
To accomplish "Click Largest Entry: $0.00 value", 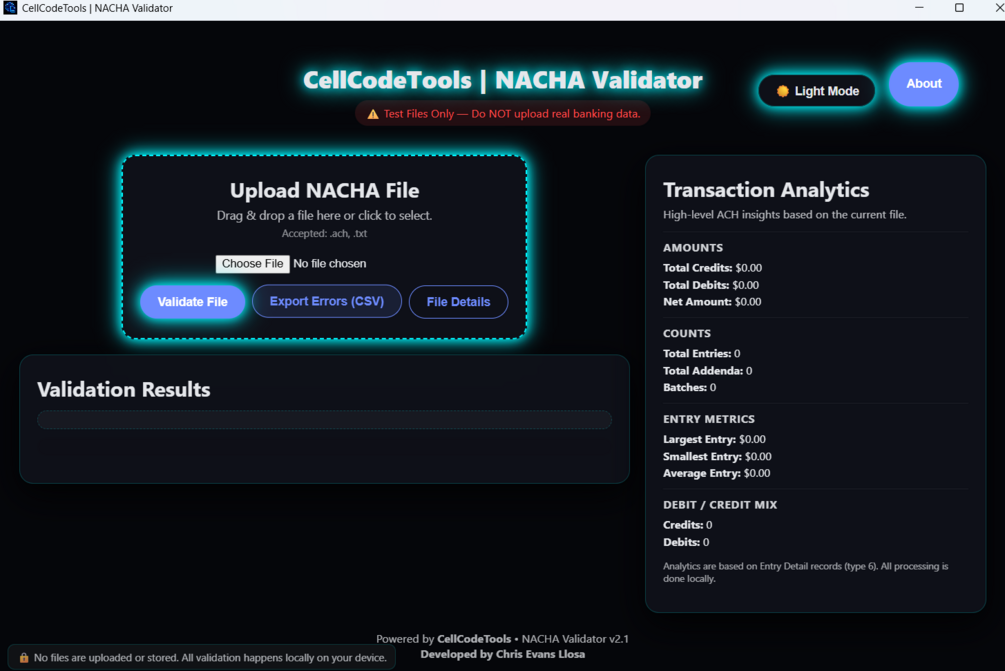I will coord(714,440).
